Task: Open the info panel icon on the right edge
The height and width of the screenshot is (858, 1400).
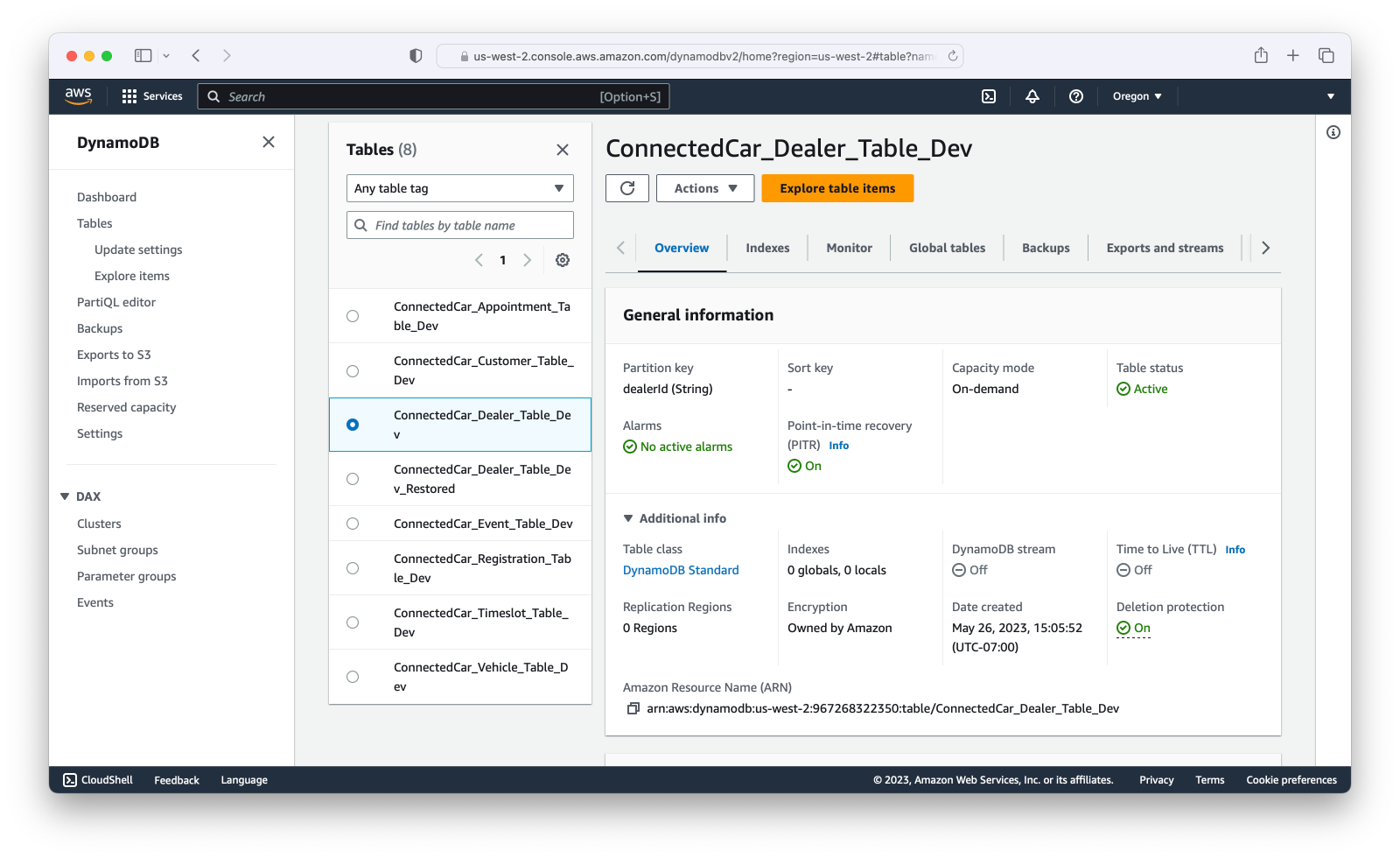Action: coord(1333,132)
